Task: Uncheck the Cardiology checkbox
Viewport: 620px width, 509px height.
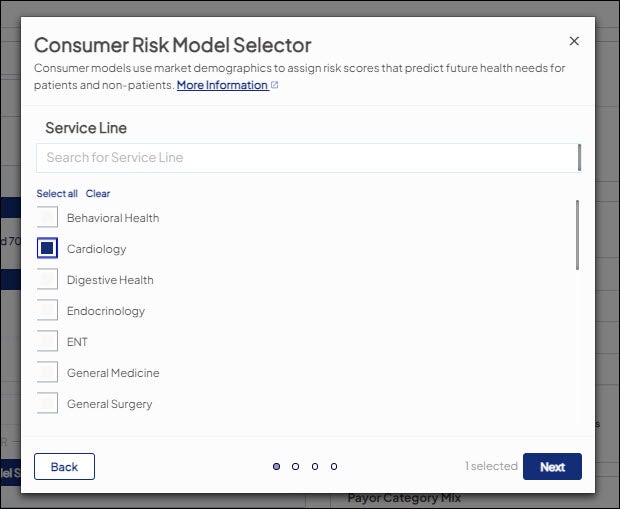Action: tap(47, 249)
